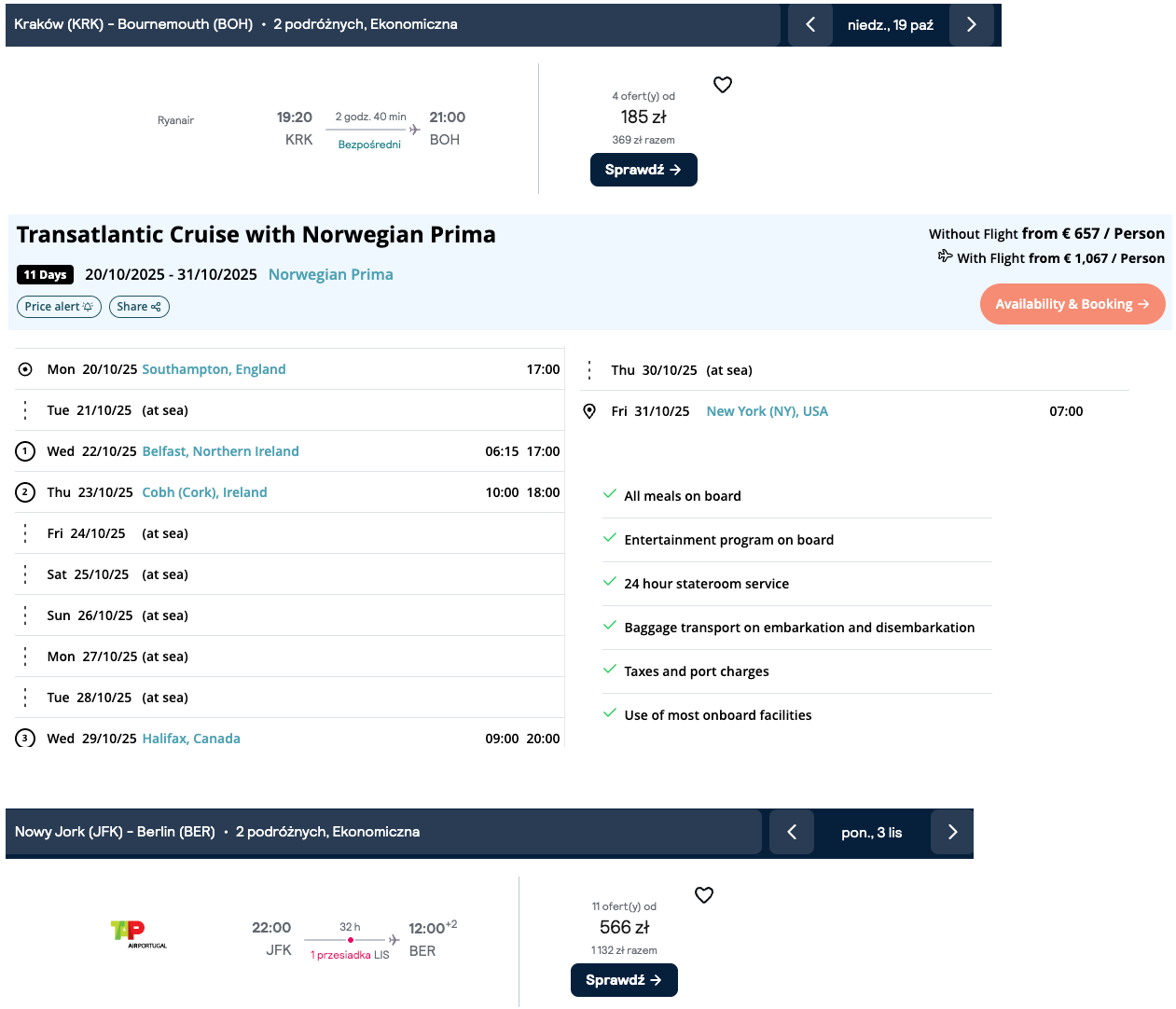Viewport: 1176px width, 1009px height.
Task: Go to next day for Kraków–Bournemouth flight
Action: pos(972,25)
